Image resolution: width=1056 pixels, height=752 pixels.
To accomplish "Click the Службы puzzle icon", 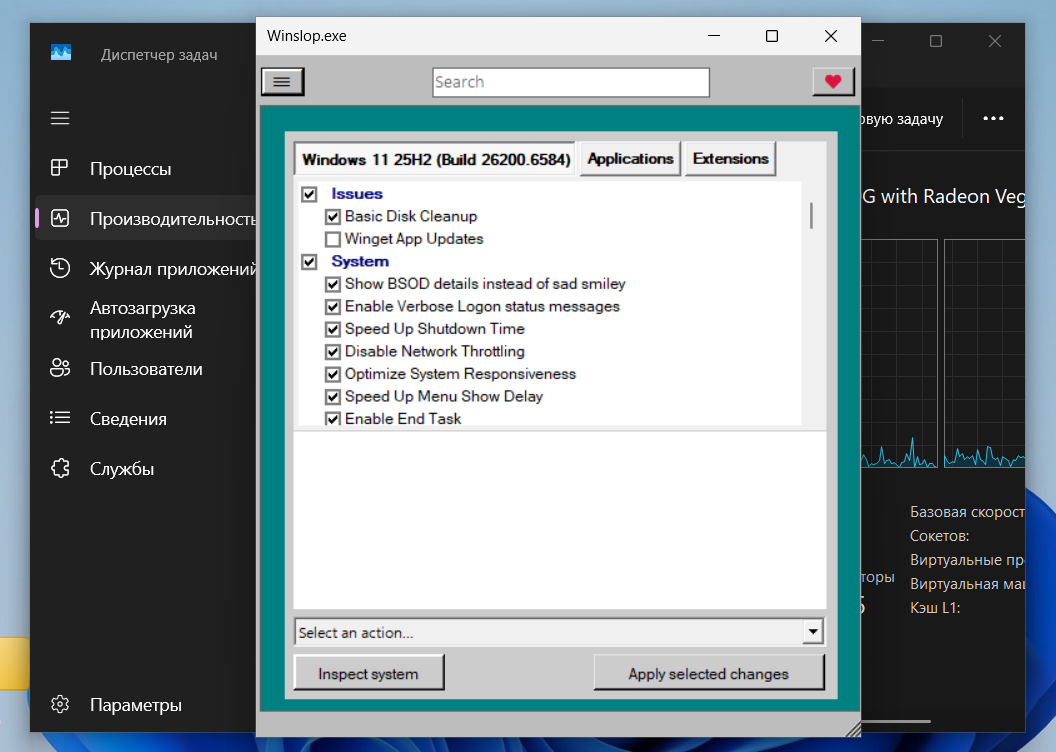I will [x=60, y=468].
